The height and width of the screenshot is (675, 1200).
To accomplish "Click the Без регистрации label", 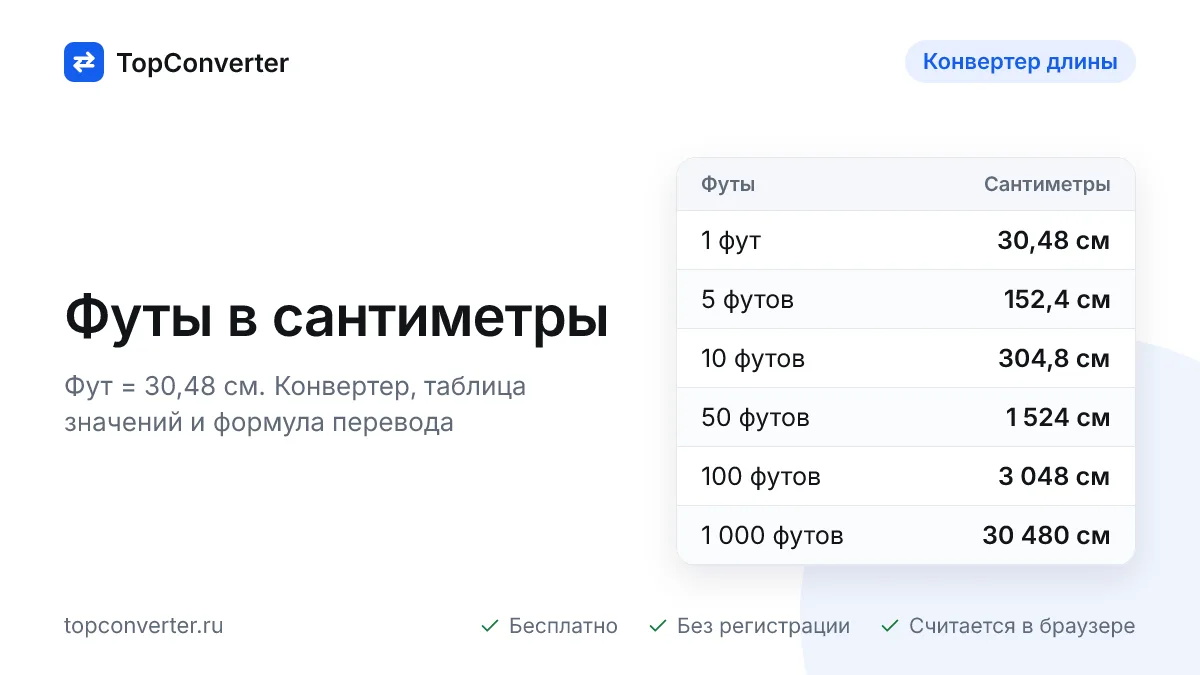I will coord(763,626).
